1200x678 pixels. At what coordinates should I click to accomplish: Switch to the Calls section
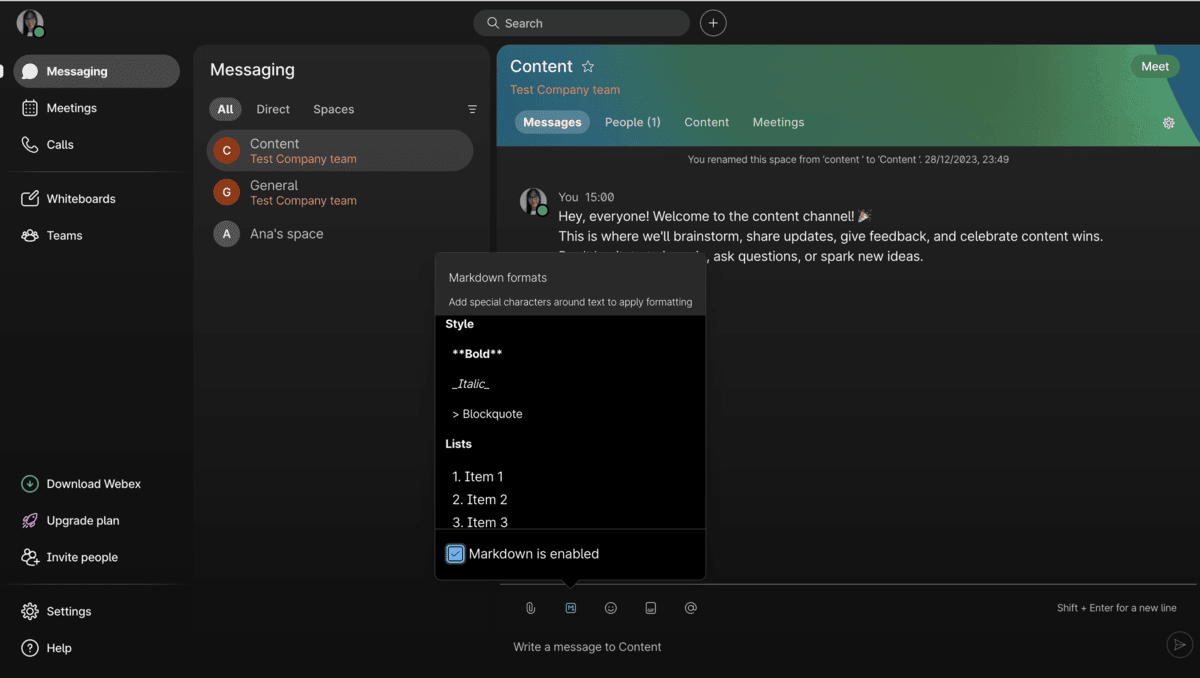61,144
